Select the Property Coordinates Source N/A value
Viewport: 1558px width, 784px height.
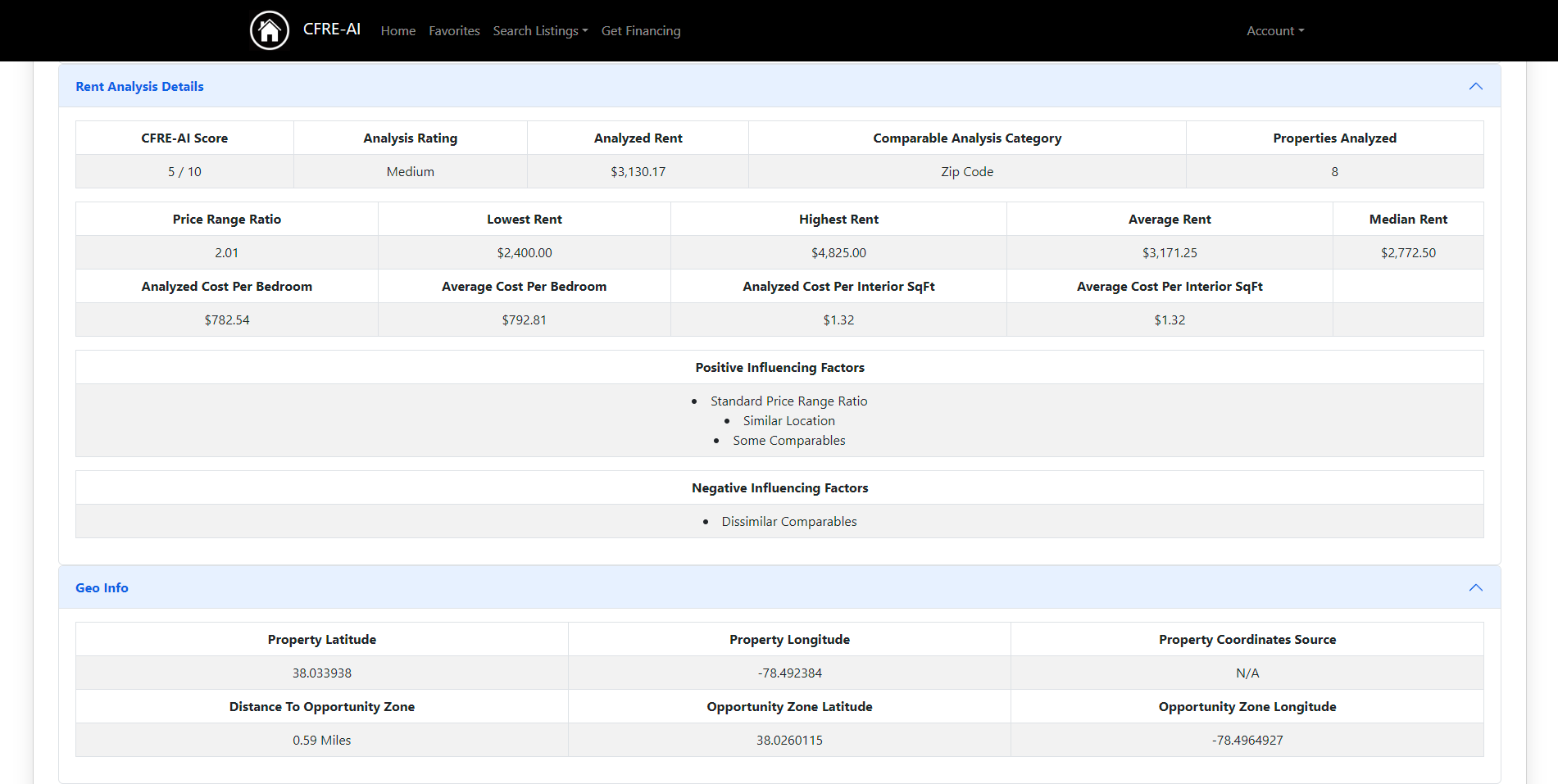pos(1247,673)
